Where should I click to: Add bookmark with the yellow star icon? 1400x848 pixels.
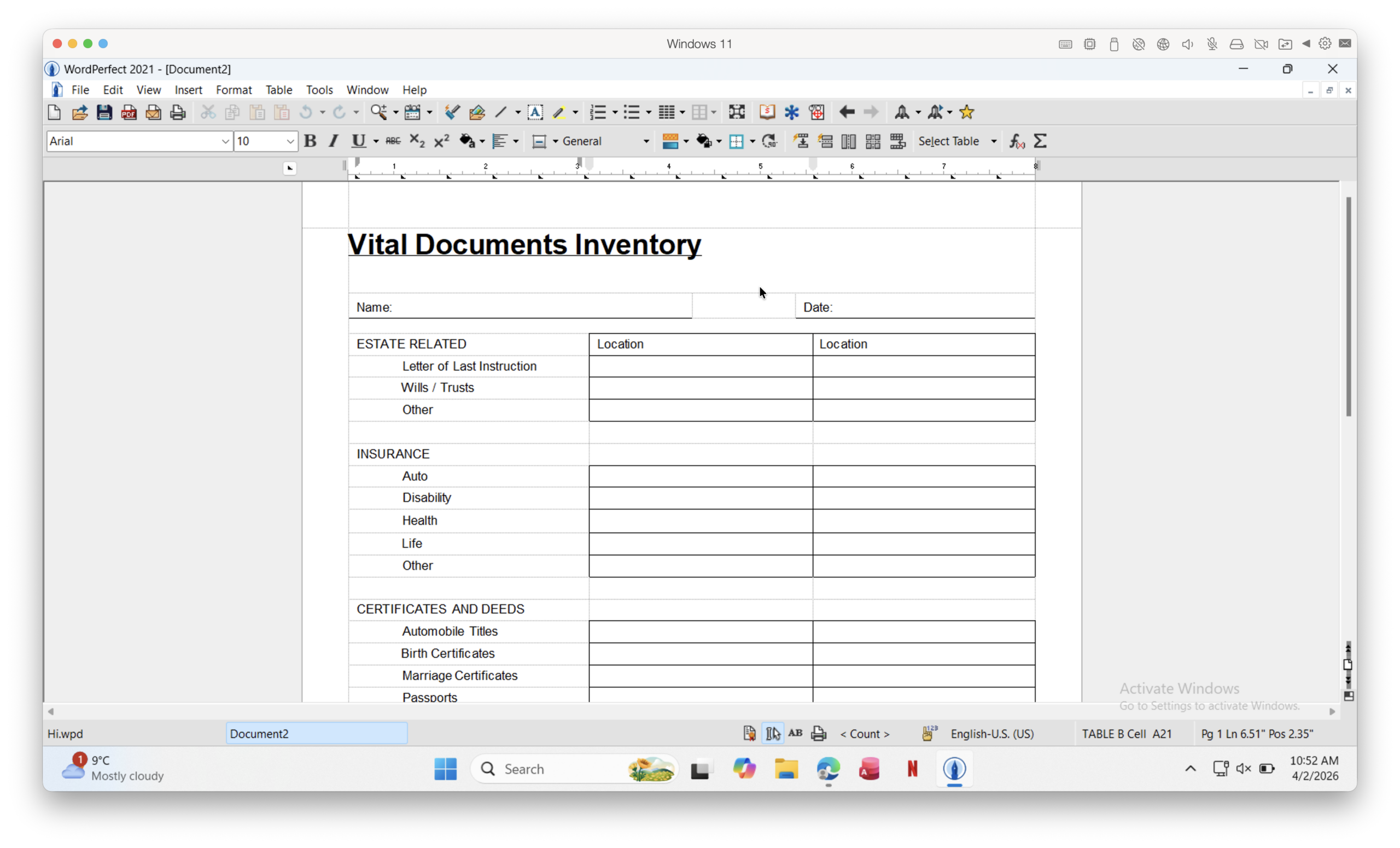967,112
